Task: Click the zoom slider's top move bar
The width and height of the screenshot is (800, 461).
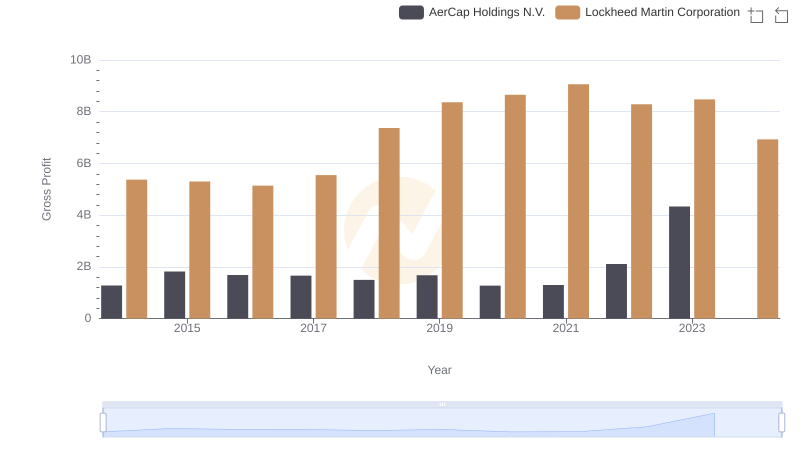Action: (442, 404)
